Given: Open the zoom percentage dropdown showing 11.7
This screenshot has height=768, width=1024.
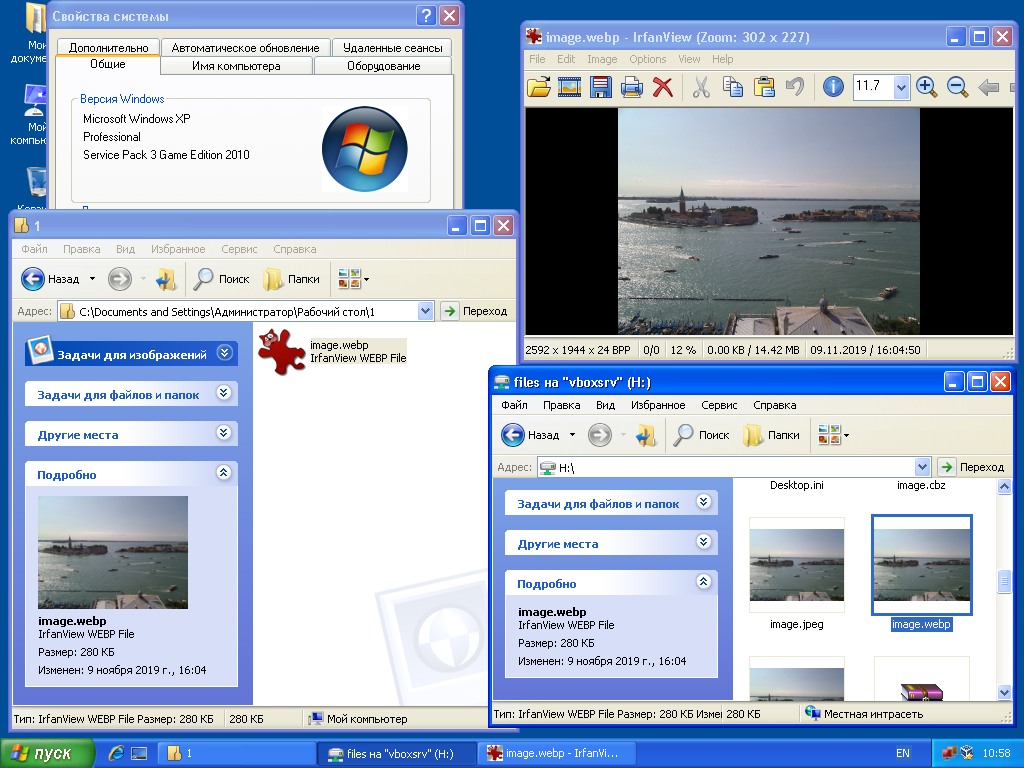Looking at the screenshot, I should click(901, 88).
